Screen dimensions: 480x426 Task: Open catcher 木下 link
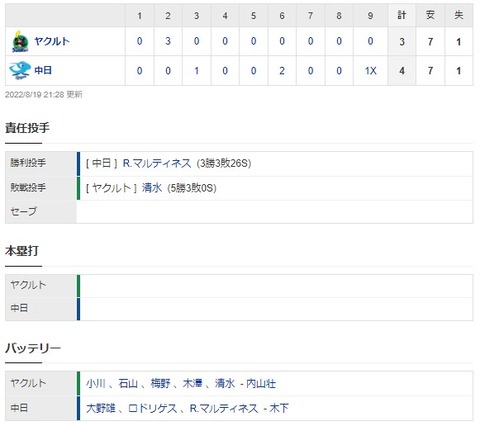pos(279,408)
